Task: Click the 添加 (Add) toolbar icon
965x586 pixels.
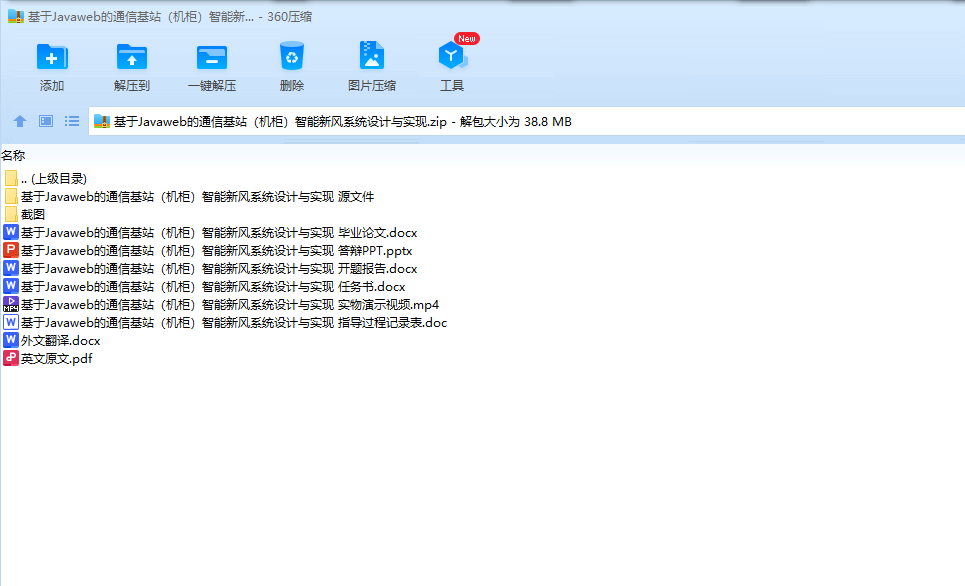Action: pyautogui.click(x=52, y=57)
